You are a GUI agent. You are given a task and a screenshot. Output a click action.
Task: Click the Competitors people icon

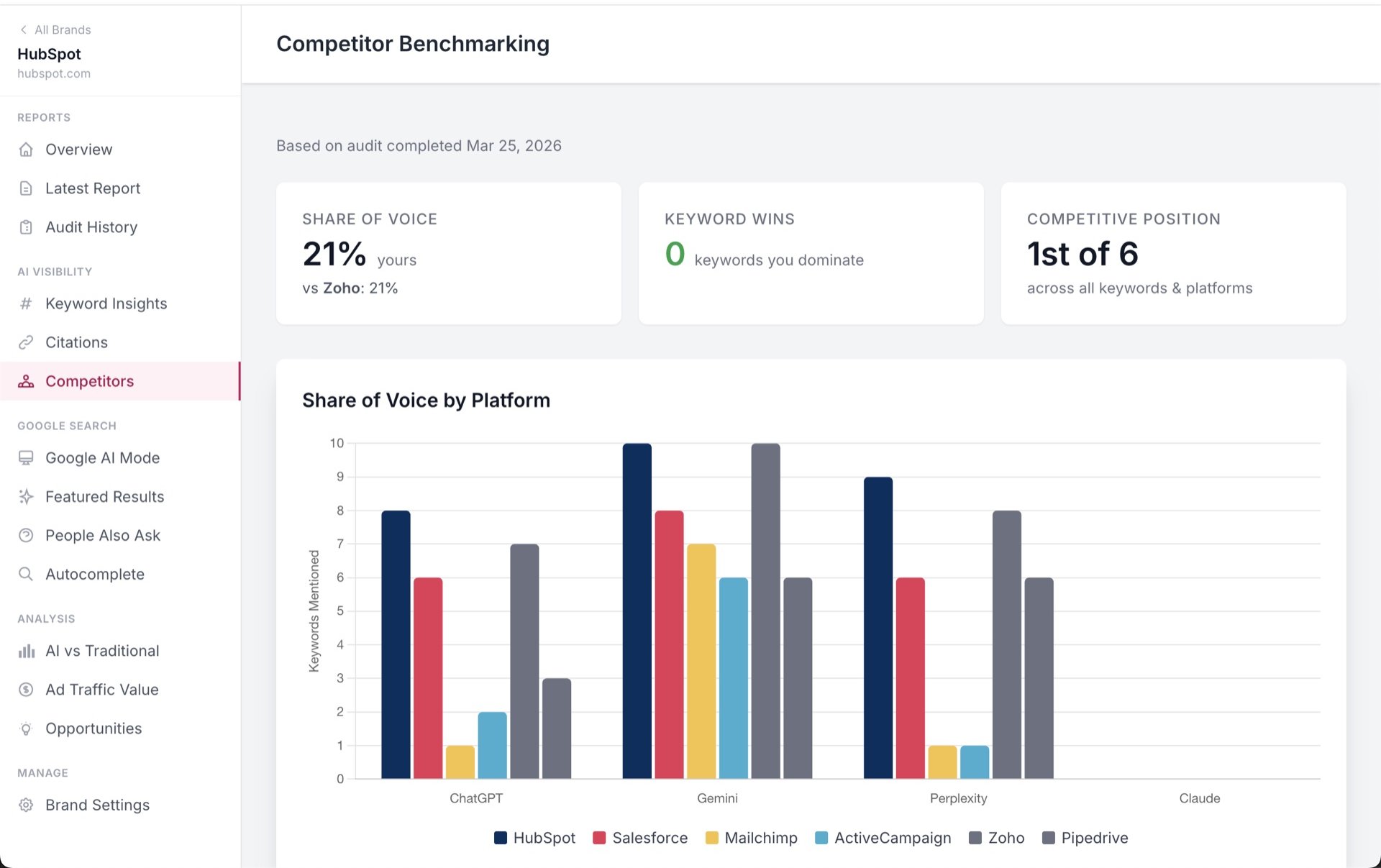point(26,381)
